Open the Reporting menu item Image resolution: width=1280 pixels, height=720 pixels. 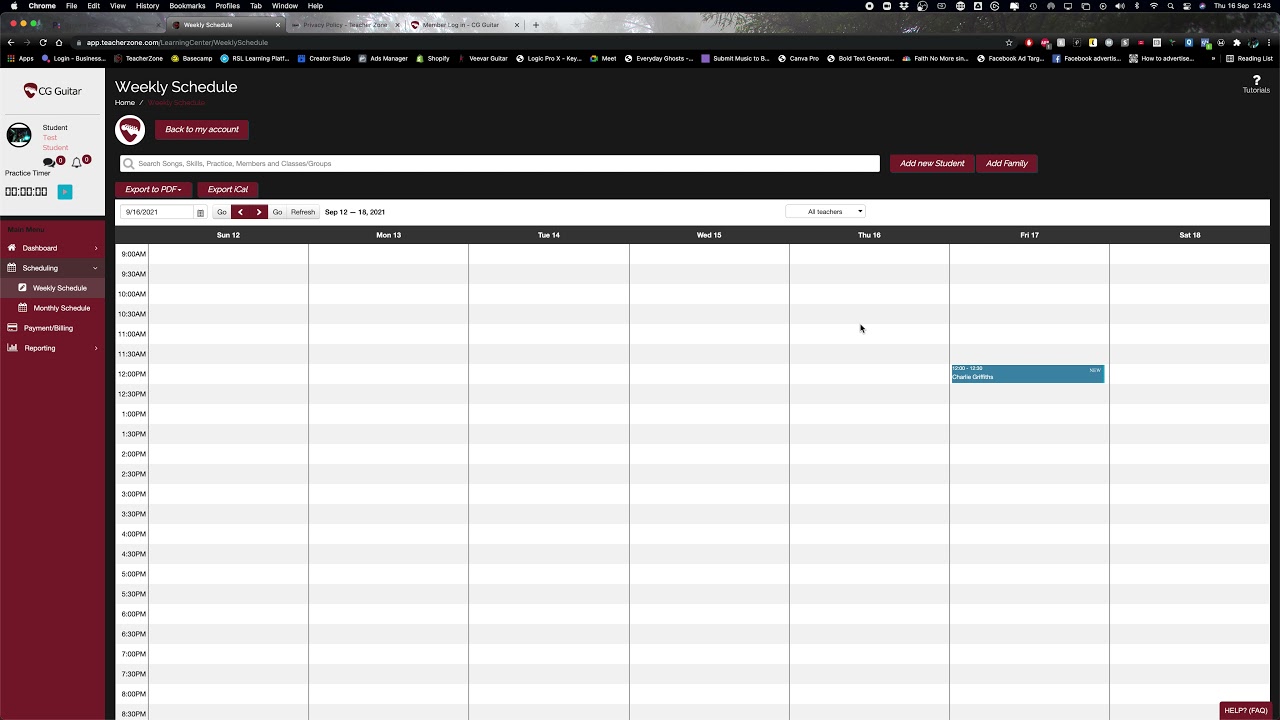pyautogui.click(x=40, y=348)
